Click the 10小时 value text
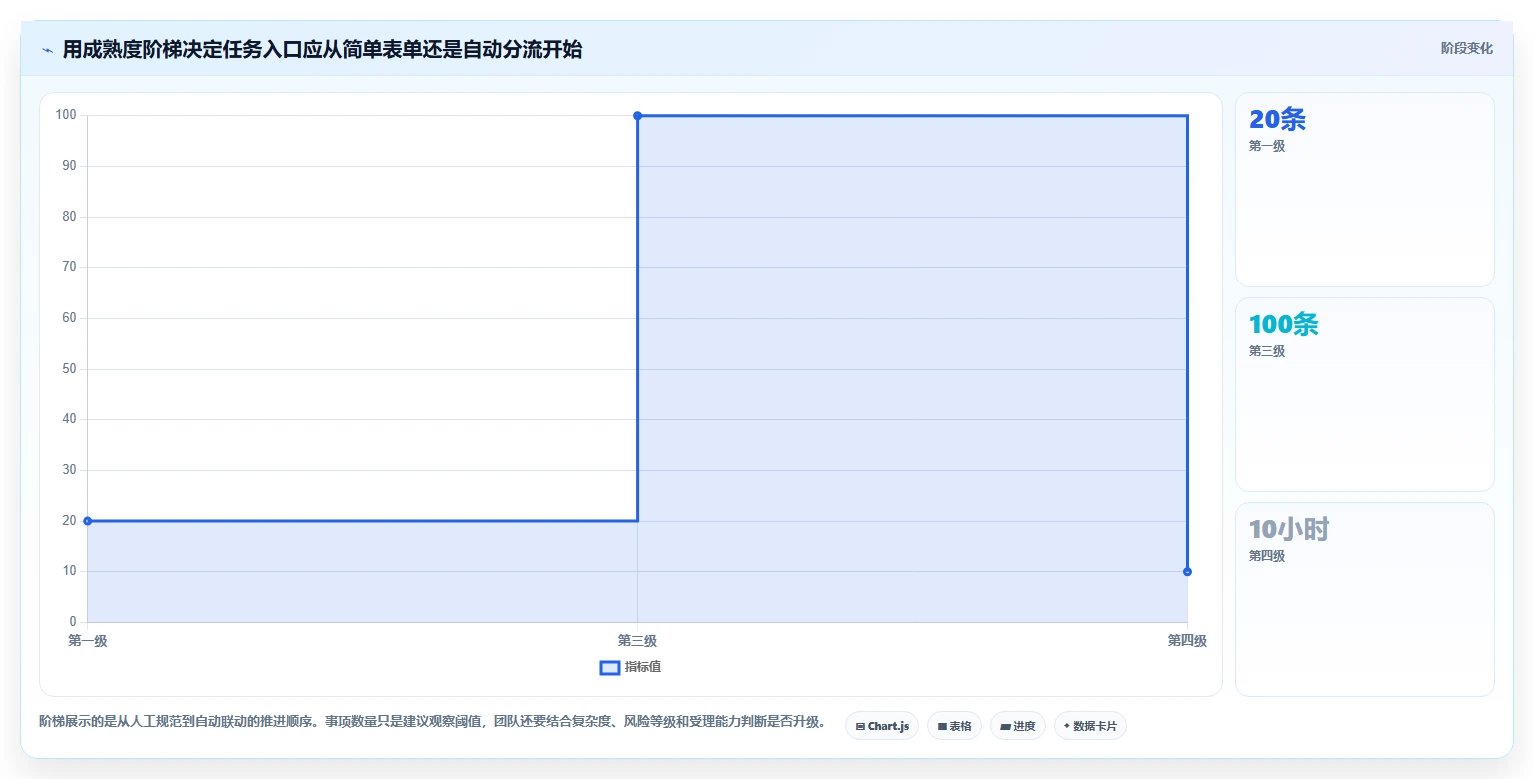1534x779 pixels. [1289, 529]
